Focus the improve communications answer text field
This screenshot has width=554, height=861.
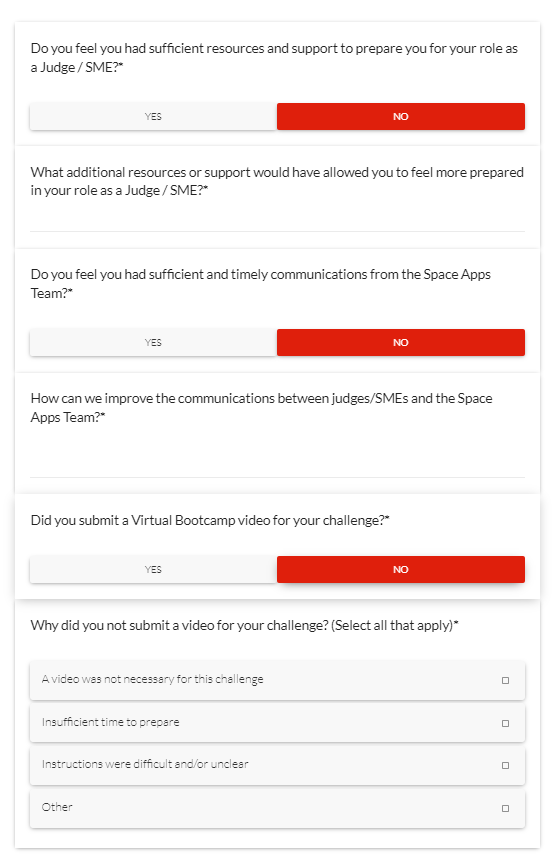coord(277,457)
